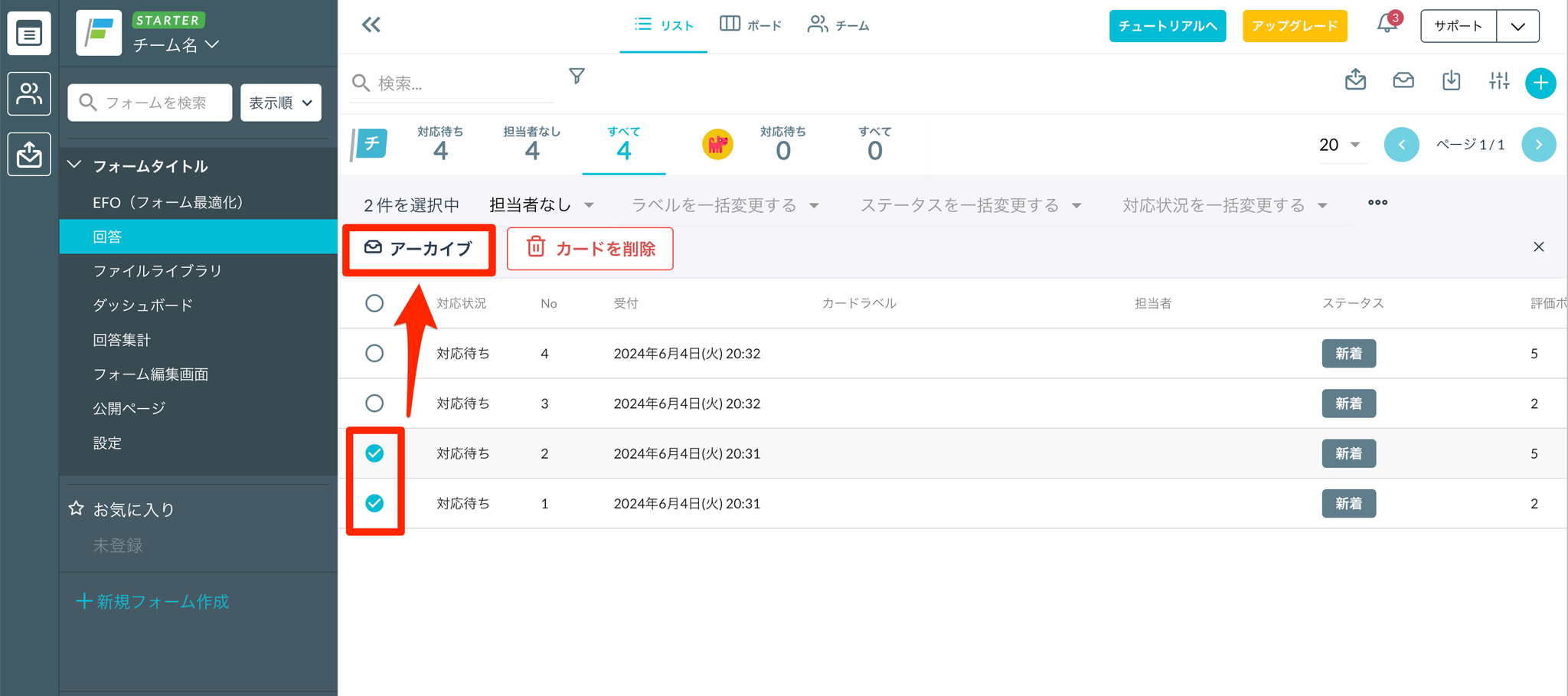Open the notification bell
Image resolution: width=1568 pixels, height=696 pixels.
(1387, 25)
